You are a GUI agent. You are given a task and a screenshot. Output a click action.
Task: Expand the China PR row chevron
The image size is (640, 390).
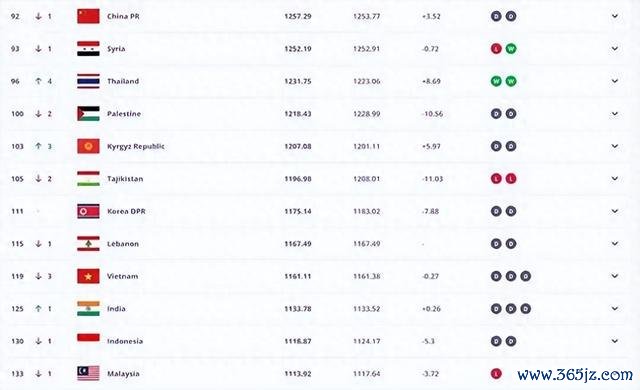(615, 16)
